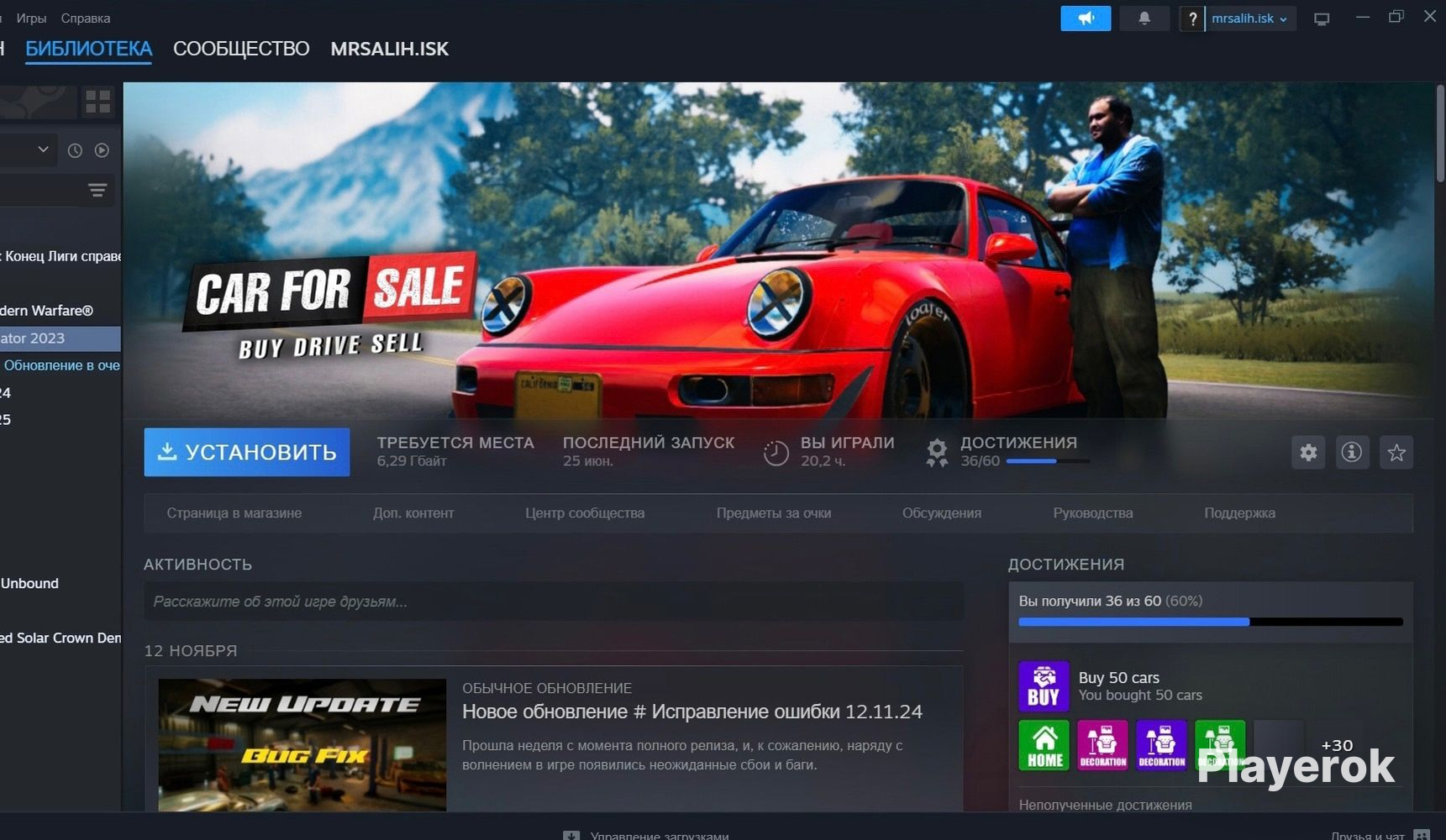Image resolution: width=1446 pixels, height=840 pixels.
Task: Click the ДОСТИЖЕНИЯ section heading
Action: [x=1065, y=564]
